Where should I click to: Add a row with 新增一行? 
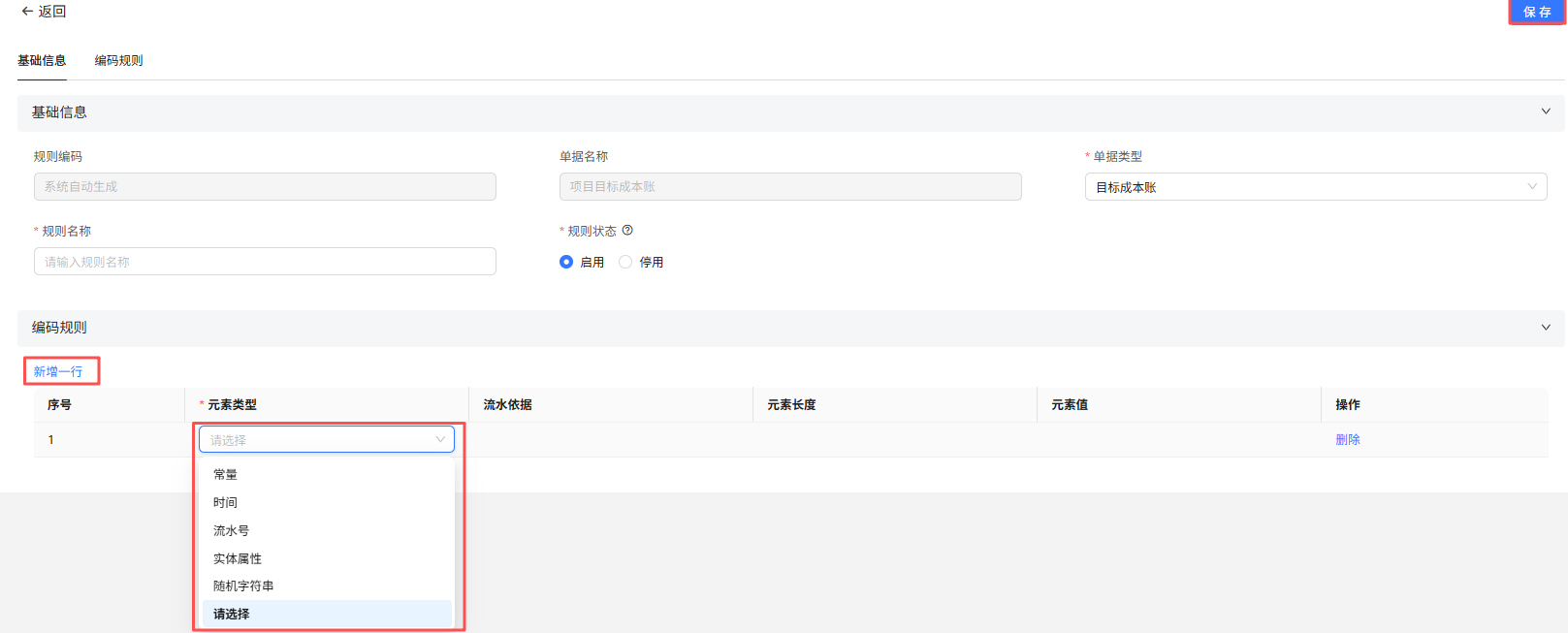(58, 371)
